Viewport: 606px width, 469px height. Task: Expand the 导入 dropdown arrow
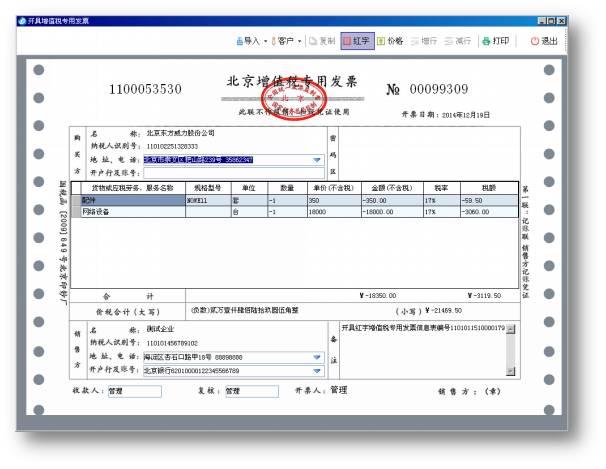(266, 41)
